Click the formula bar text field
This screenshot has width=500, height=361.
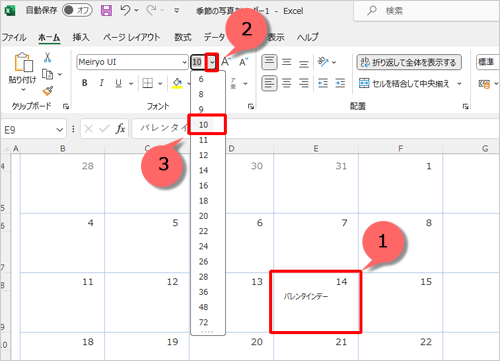coord(315,128)
